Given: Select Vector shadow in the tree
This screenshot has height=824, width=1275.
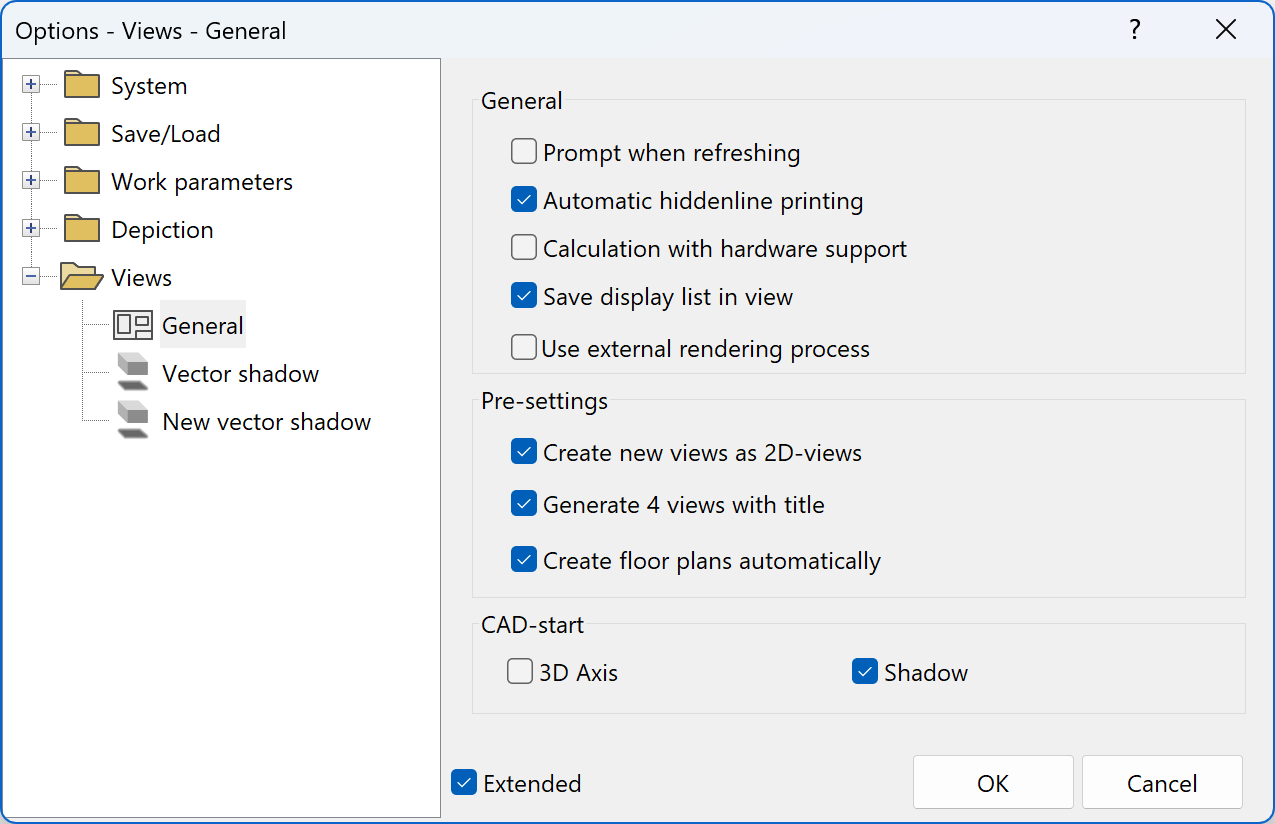Looking at the screenshot, I should [x=240, y=374].
